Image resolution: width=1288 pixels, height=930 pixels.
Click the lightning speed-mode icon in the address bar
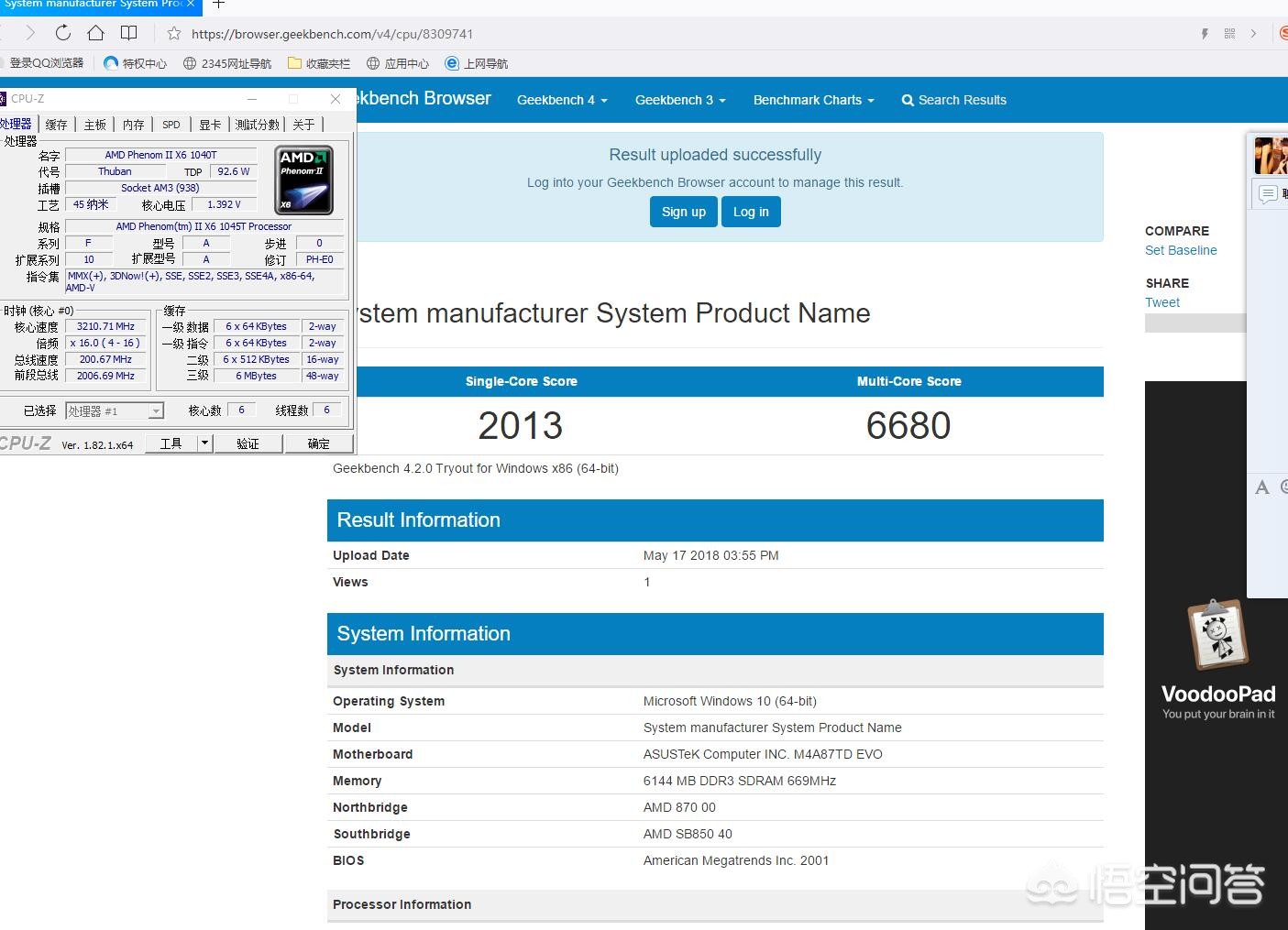[x=1205, y=34]
